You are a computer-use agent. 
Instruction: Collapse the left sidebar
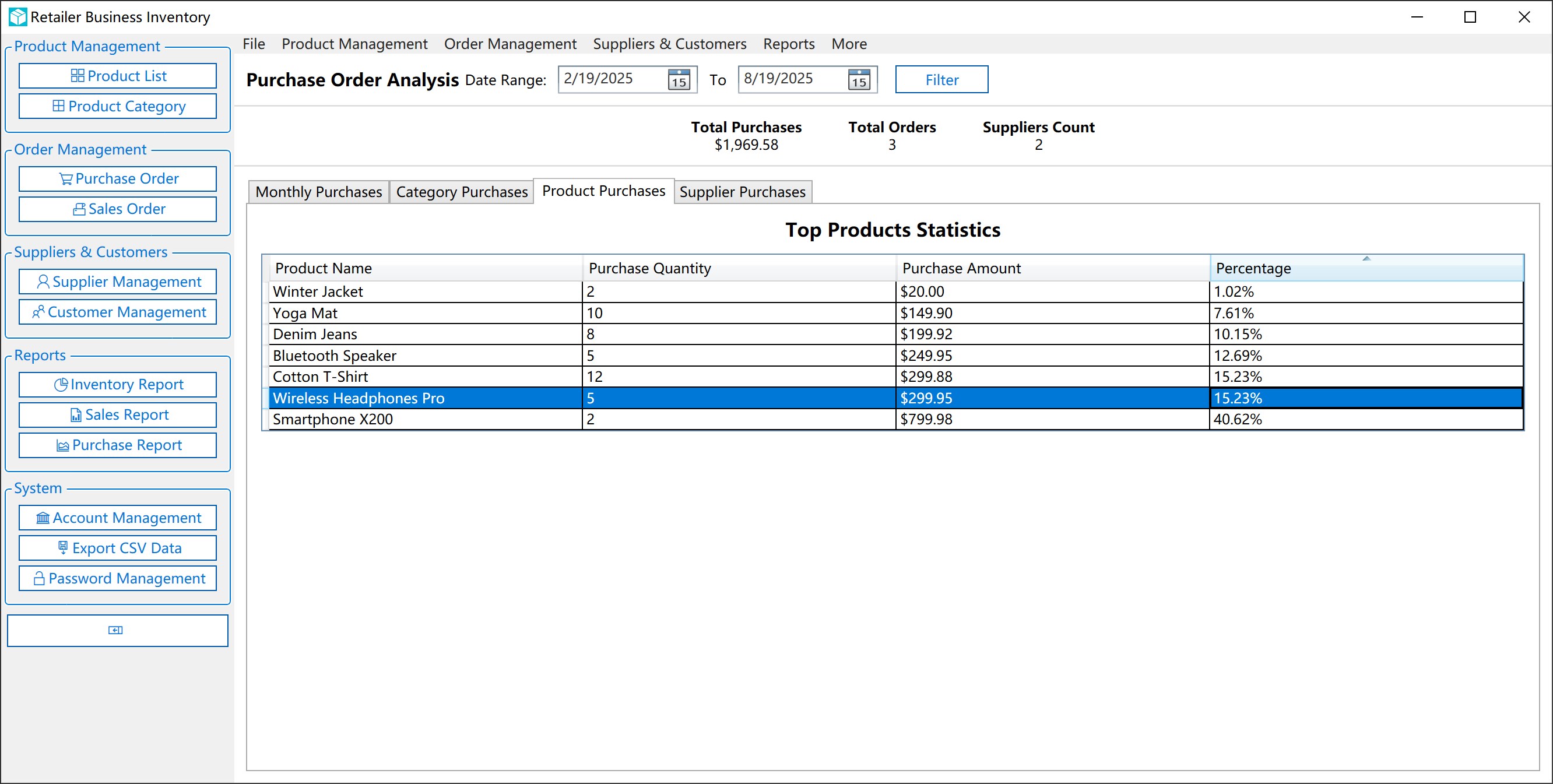pyautogui.click(x=118, y=630)
